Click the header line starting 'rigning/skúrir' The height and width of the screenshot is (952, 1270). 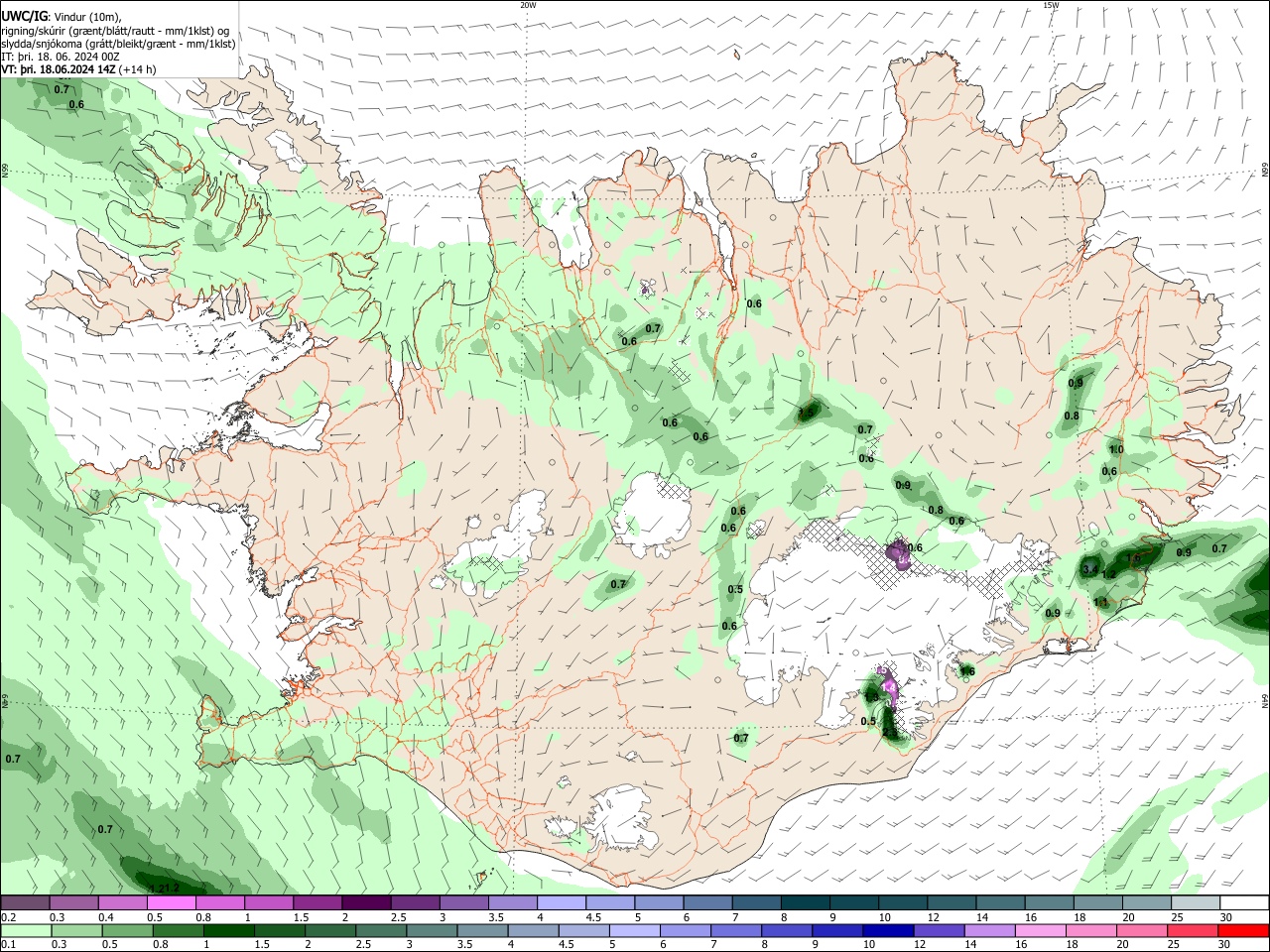click(x=114, y=30)
